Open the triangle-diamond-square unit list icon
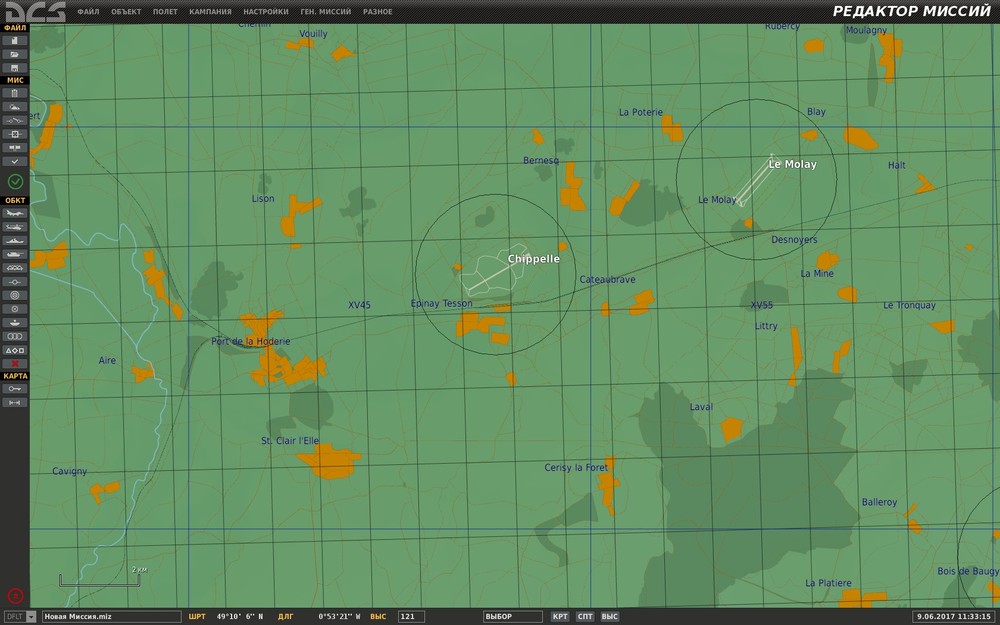Screen dimensions: 1000x625 point(15,350)
